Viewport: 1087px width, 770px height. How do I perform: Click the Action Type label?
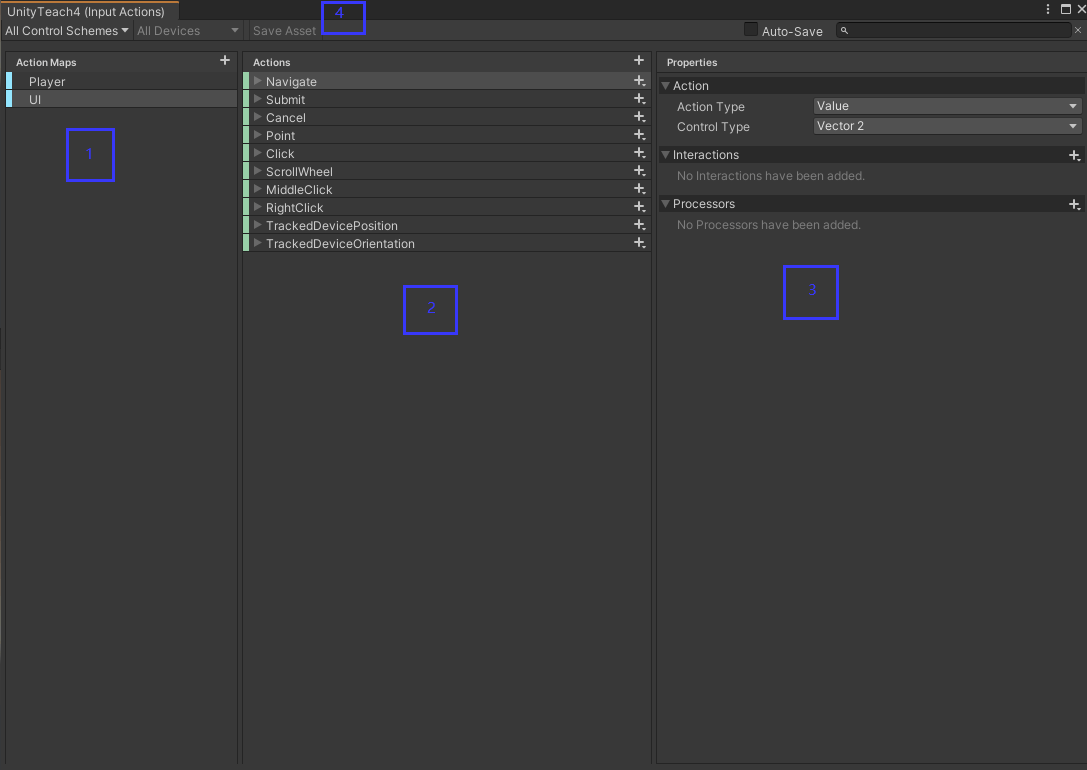pos(711,107)
